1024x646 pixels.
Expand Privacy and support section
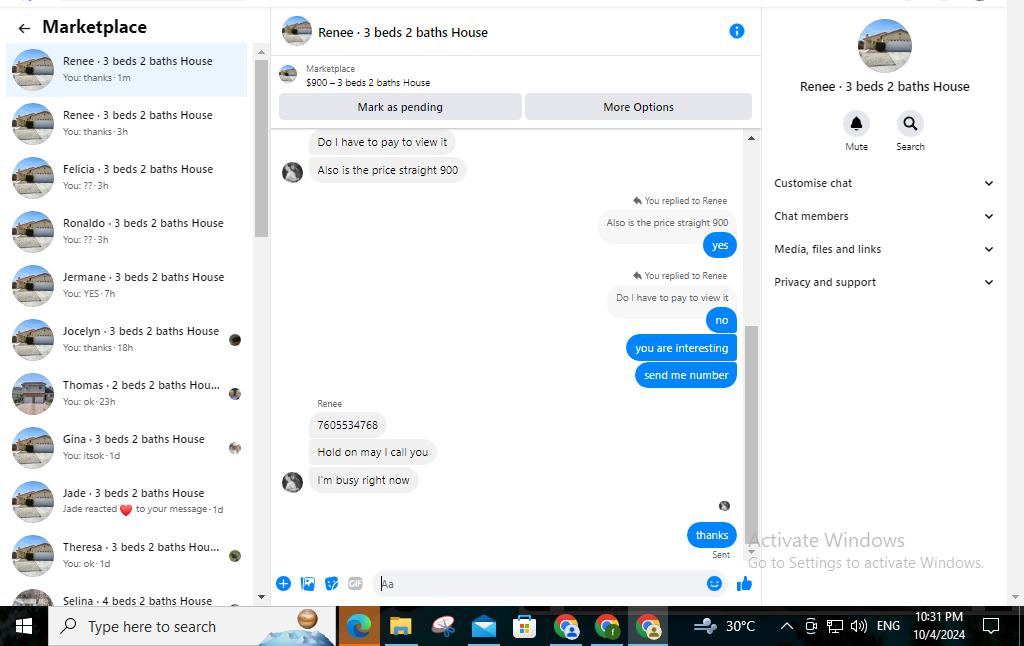pyautogui.click(x=884, y=282)
